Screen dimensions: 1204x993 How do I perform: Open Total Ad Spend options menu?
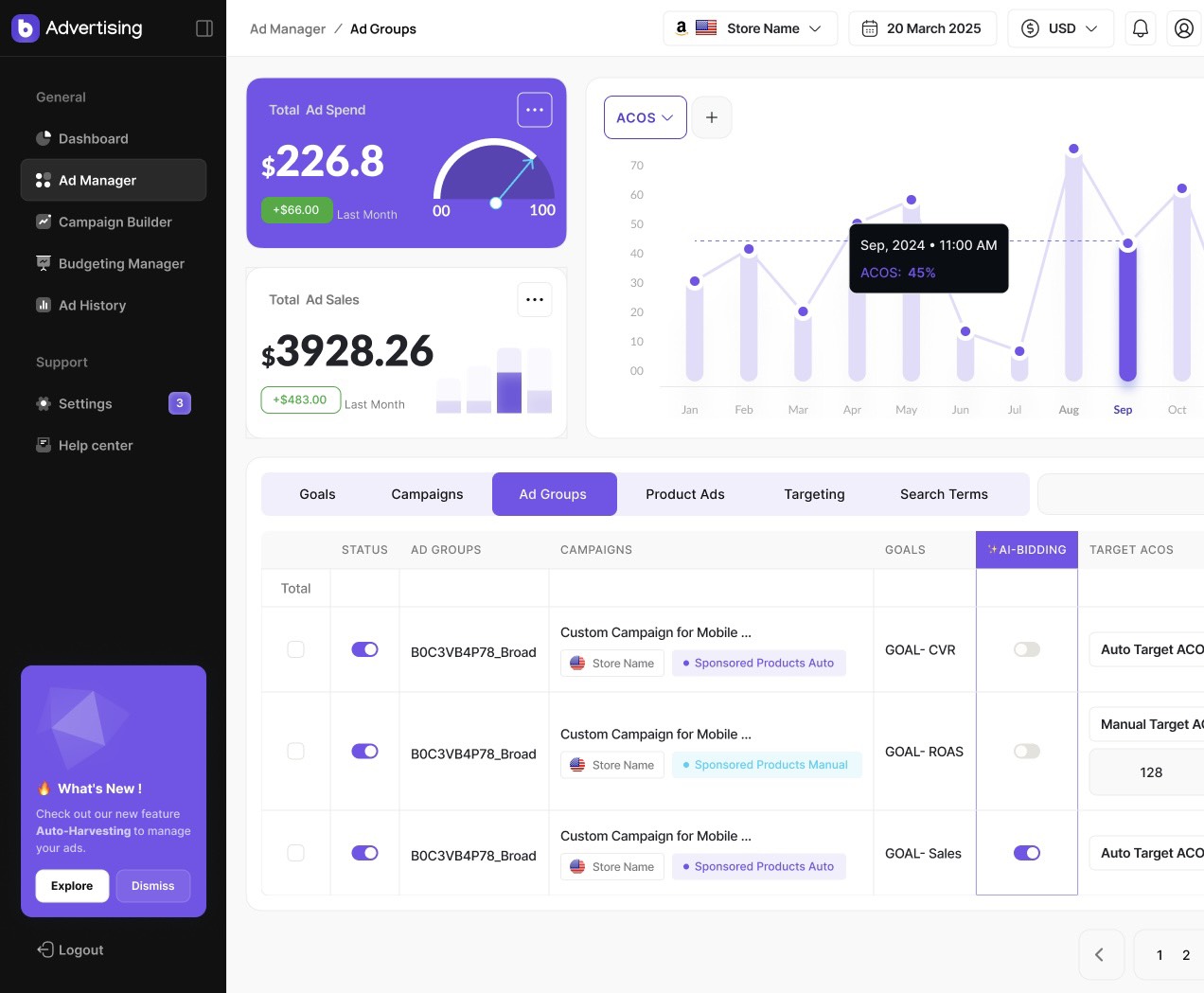pyautogui.click(x=535, y=110)
